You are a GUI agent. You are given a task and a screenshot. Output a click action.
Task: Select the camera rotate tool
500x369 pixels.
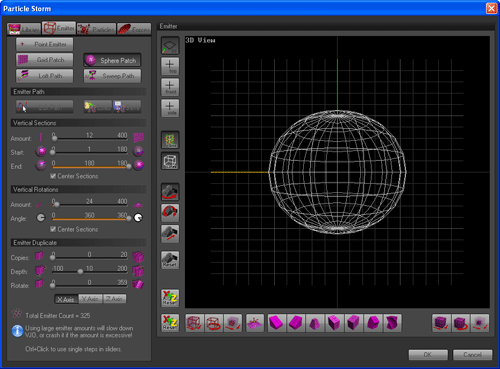pos(170,213)
